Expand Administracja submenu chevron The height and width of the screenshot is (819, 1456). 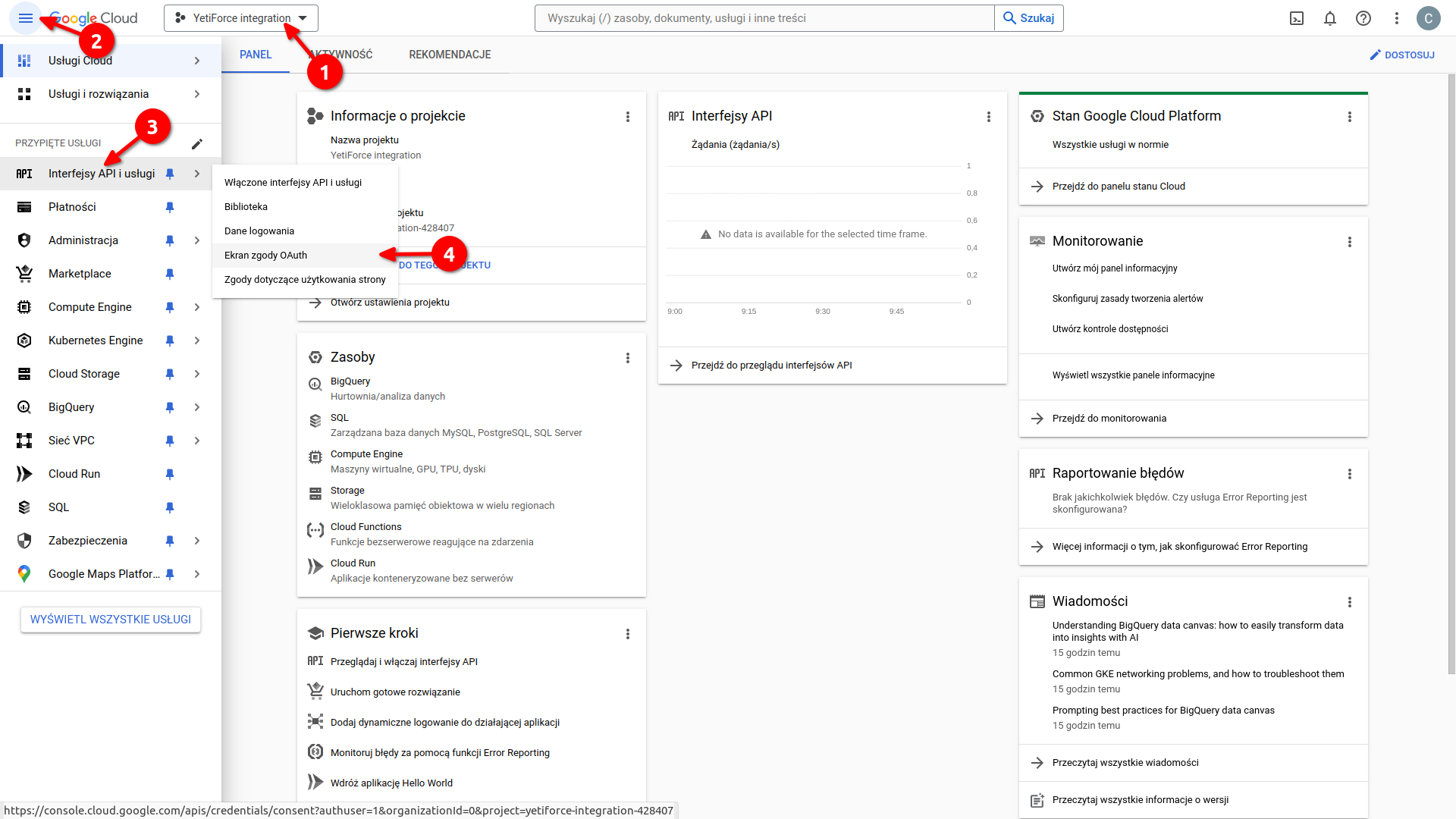point(197,240)
